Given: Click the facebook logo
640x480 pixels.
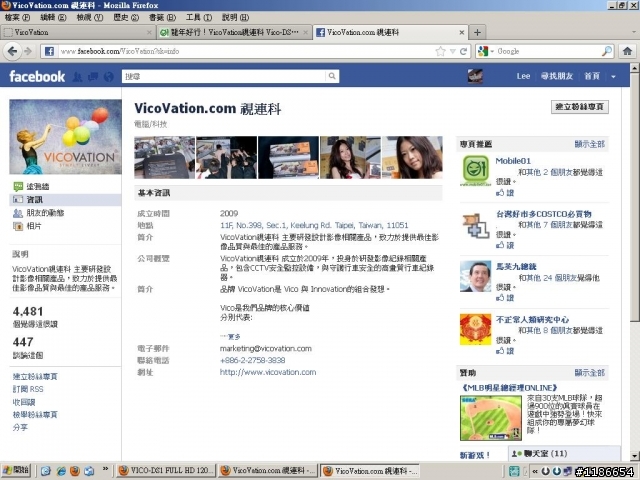Looking at the screenshot, I should click(x=37, y=76).
